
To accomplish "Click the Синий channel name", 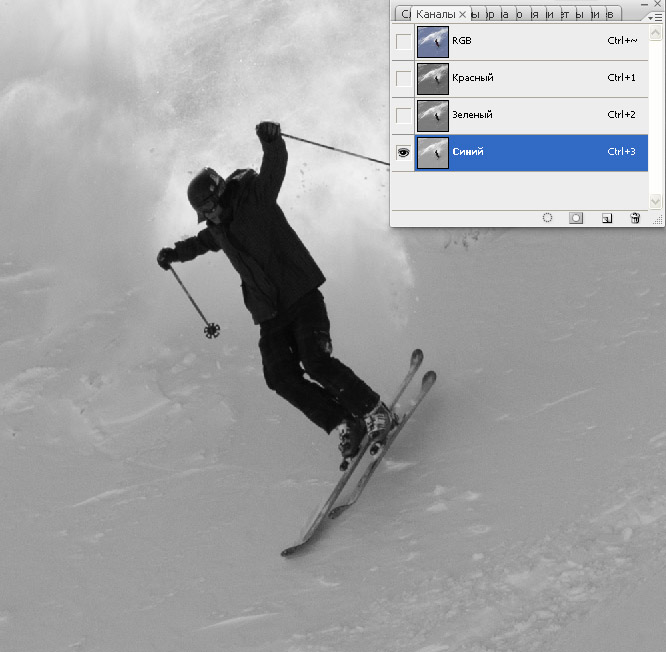I will click(466, 153).
